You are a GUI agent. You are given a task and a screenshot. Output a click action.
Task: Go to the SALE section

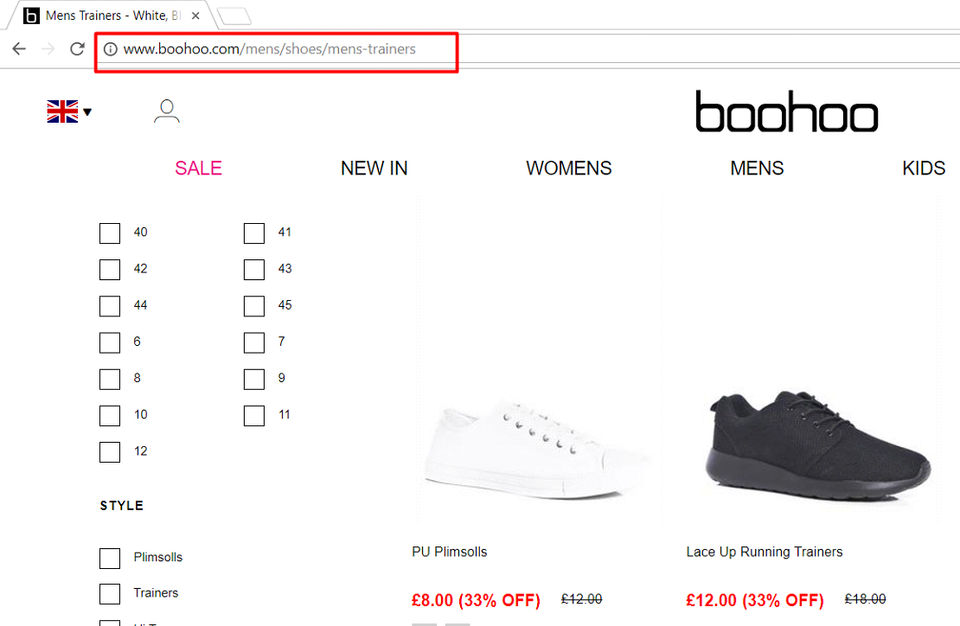click(198, 168)
